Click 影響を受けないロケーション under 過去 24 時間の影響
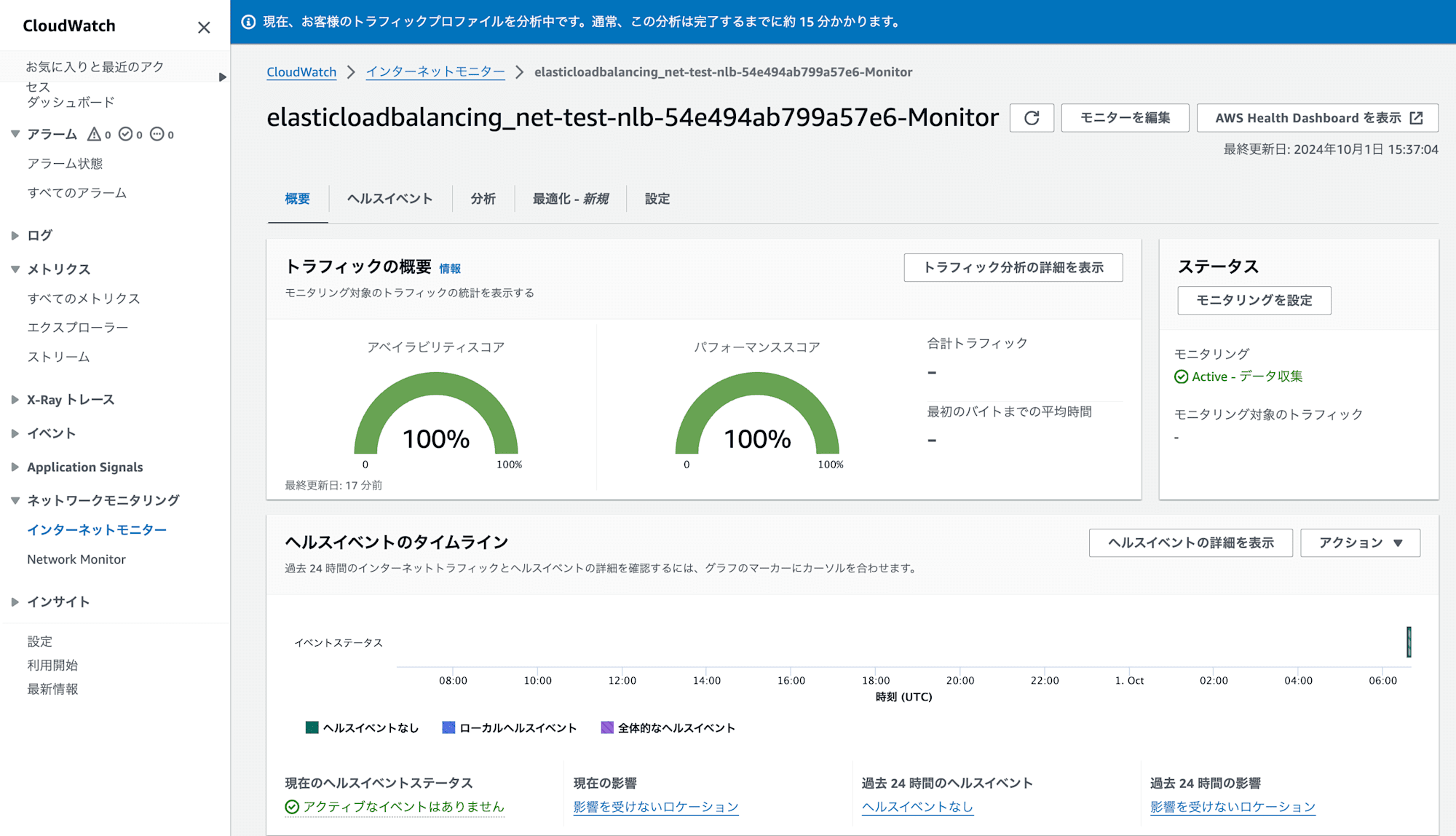 click(x=1233, y=807)
